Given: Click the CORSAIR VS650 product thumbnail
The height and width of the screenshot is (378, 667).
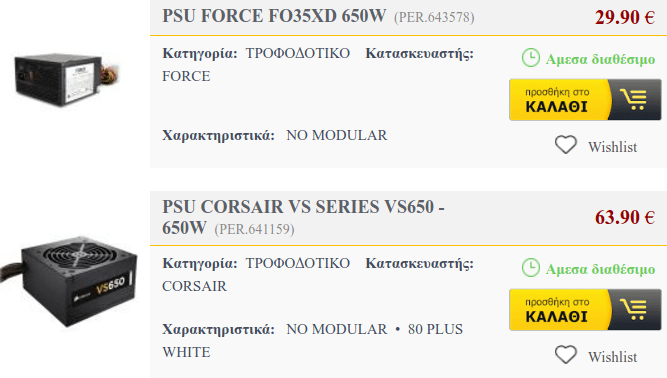Looking at the screenshot, I should point(69,281).
